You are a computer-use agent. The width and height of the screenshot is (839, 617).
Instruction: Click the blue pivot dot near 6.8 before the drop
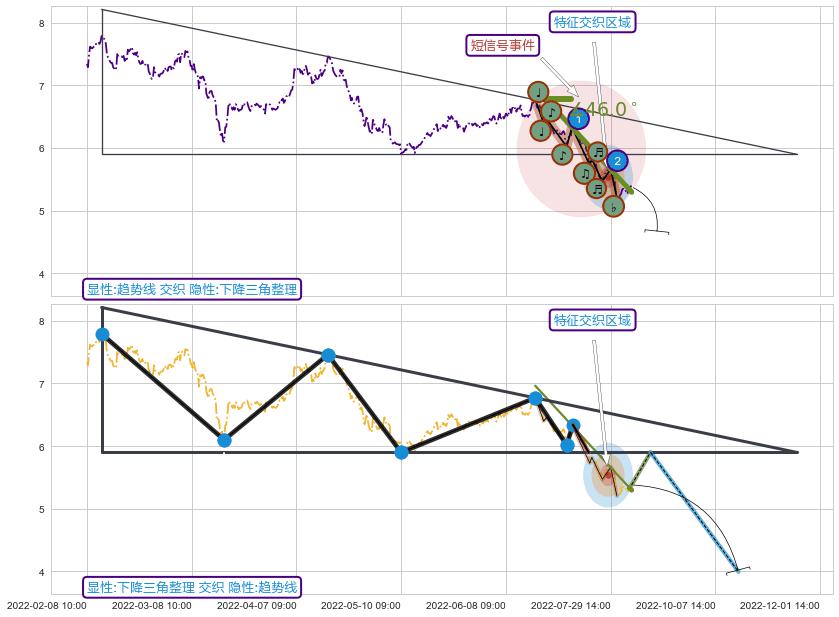[535, 398]
